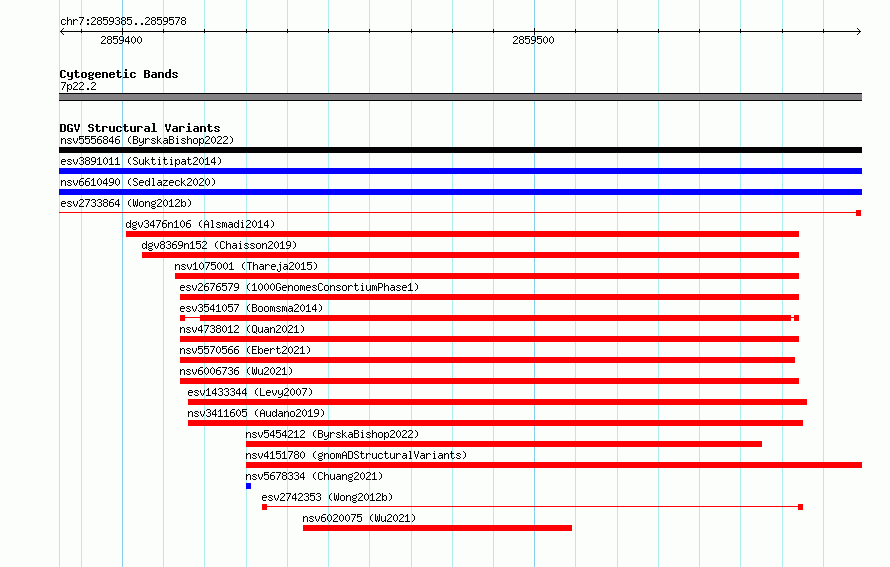Click the chr7:2859385..2859578 region label

coord(123,21)
